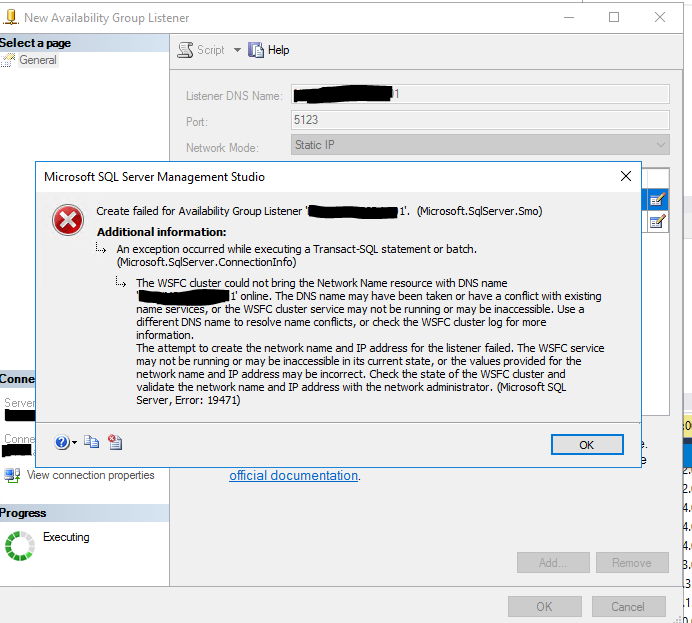Click the greyed OK button in the listener window

(x=545, y=607)
